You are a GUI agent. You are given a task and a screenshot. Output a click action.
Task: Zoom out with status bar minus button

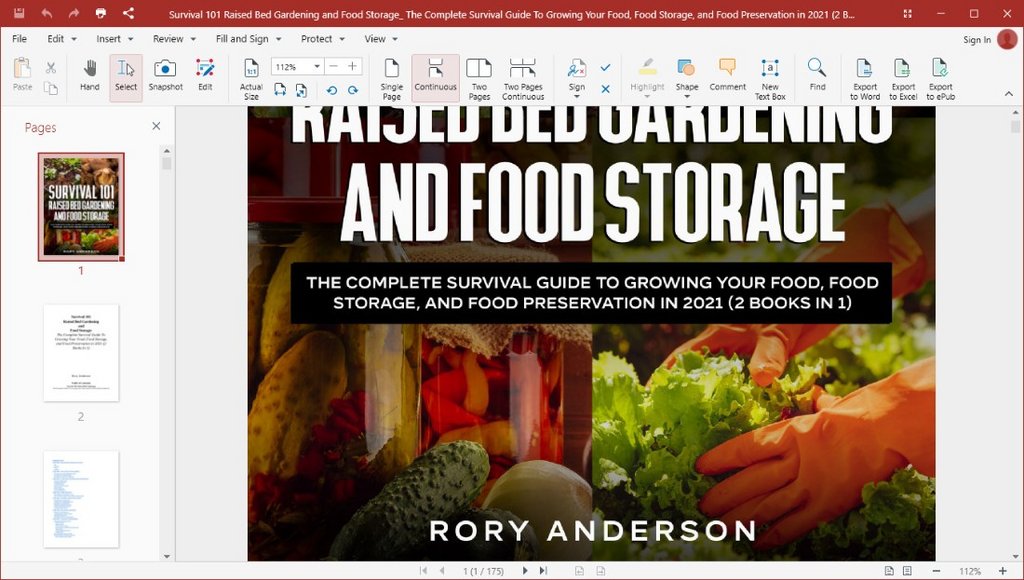[x=935, y=571]
